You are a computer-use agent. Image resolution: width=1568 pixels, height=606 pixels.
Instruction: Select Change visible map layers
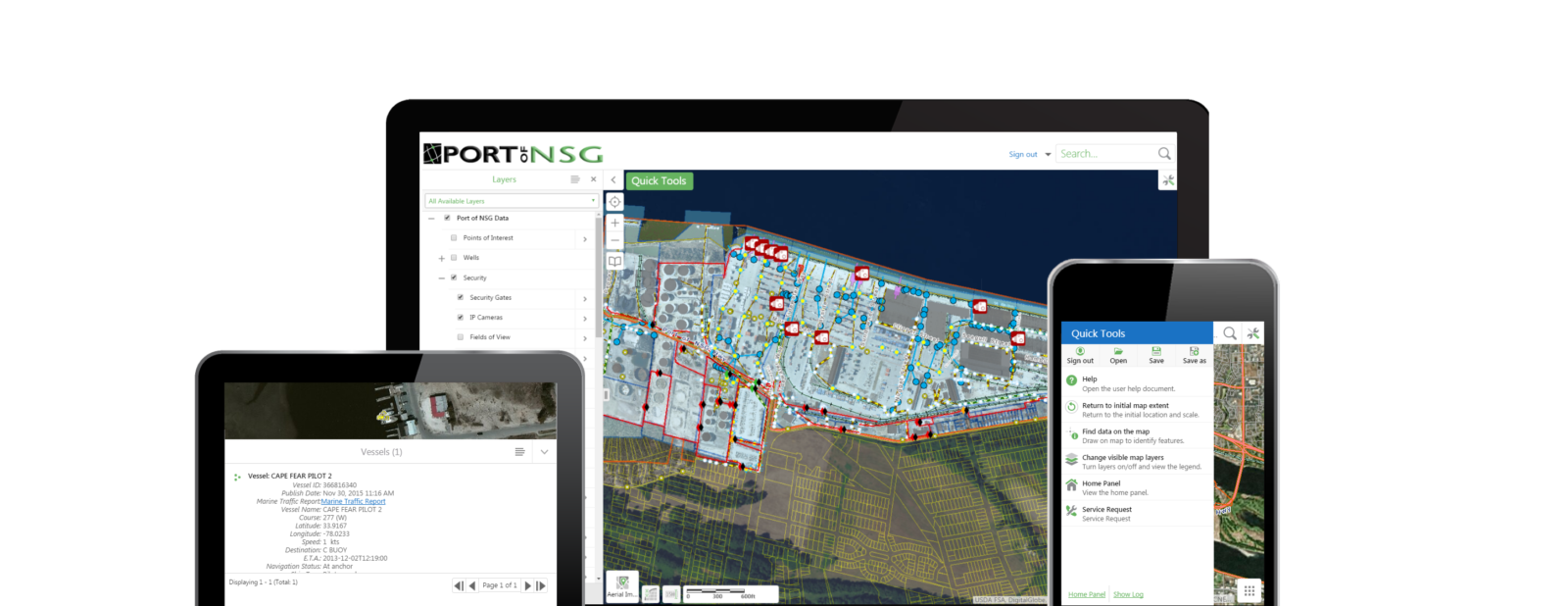point(1138,462)
